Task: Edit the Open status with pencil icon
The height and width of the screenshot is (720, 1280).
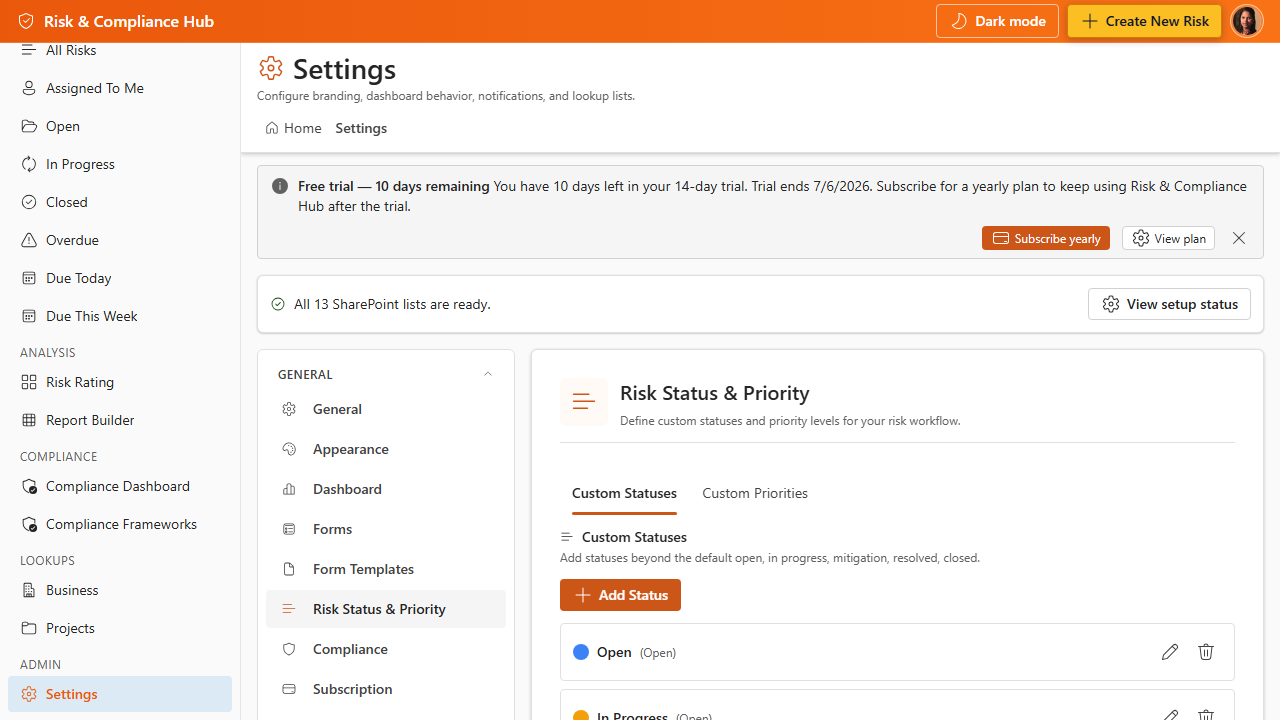Action: [x=1170, y=652]
